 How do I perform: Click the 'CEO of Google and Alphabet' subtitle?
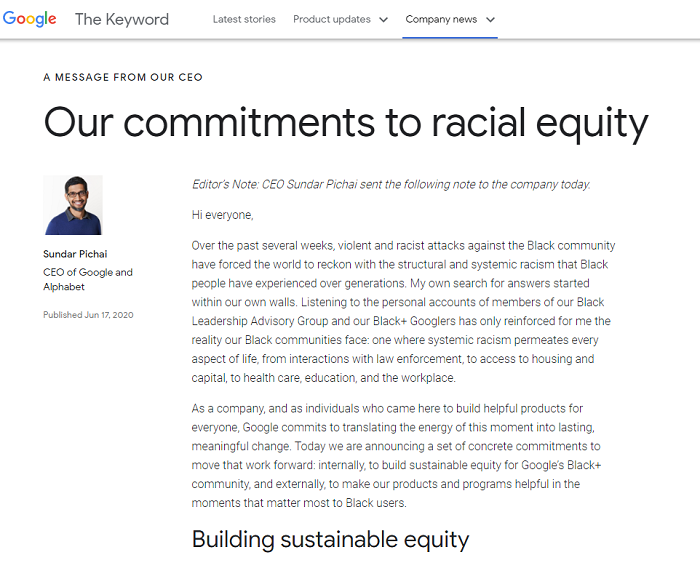(x=88, y=279)
